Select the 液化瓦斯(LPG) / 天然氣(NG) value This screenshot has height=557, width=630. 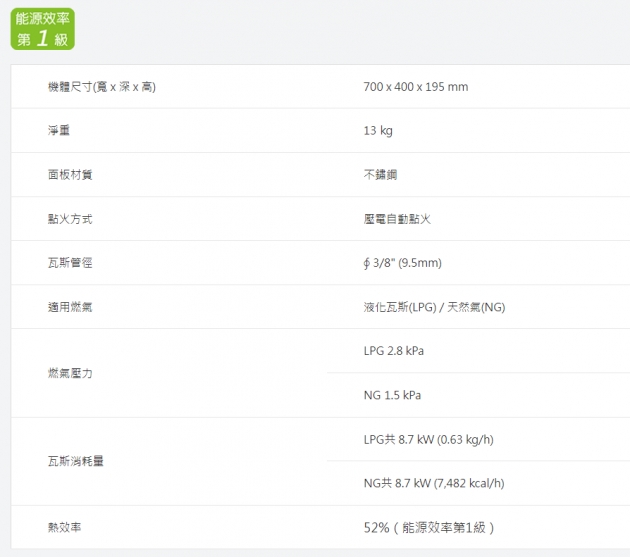click(434, 307)
